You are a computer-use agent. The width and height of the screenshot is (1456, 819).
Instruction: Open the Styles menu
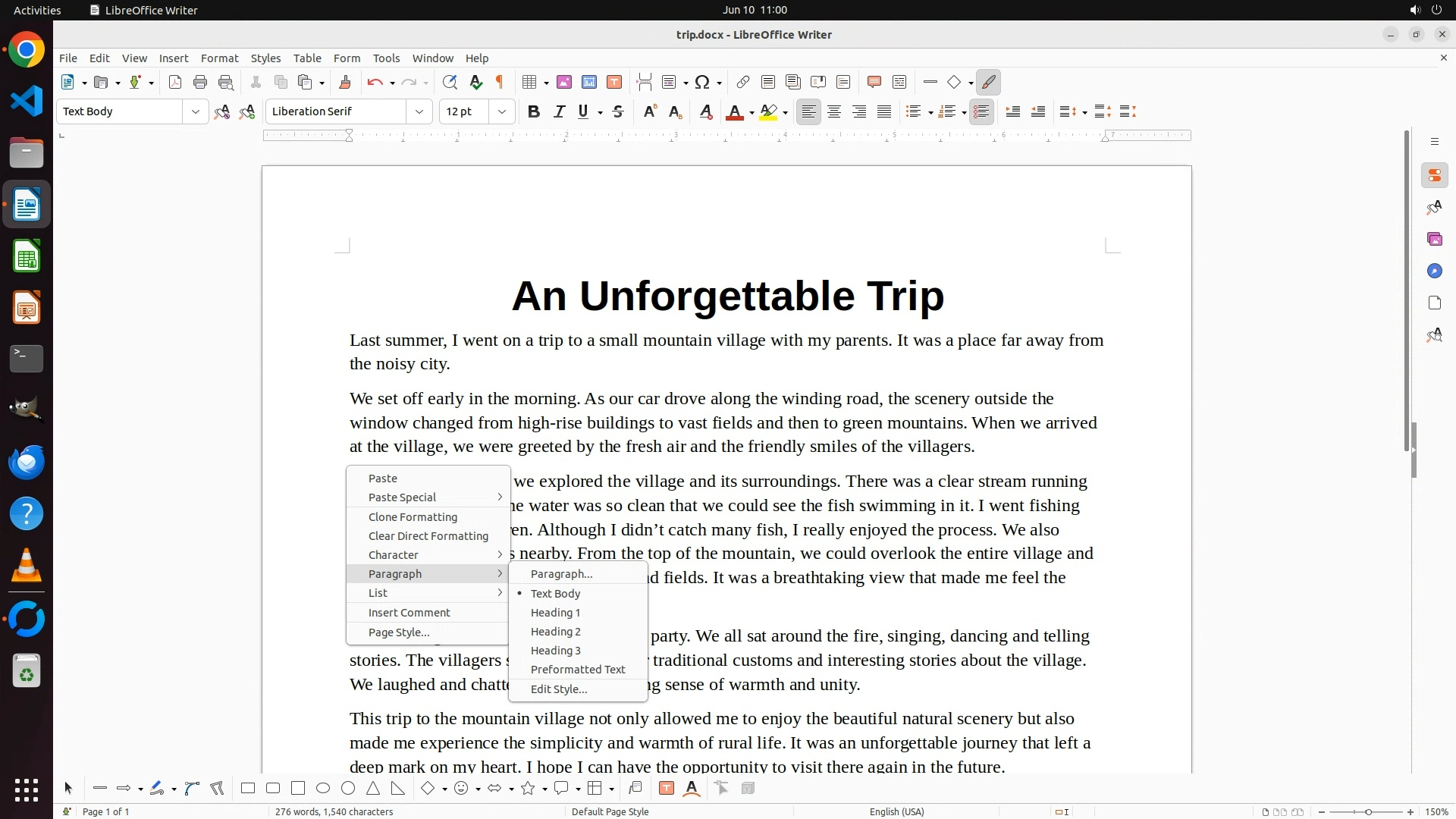(x=265, y=58)
